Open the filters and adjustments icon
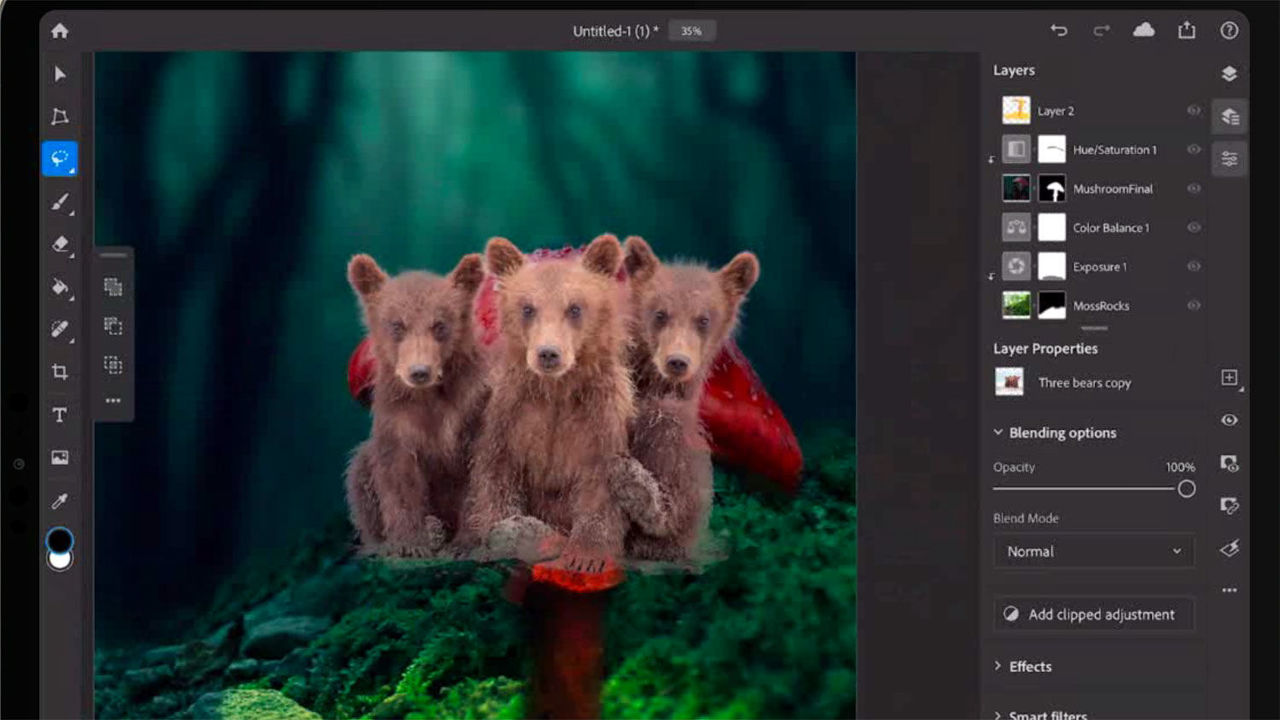 pyautogui.click(x=1230, y=548)
